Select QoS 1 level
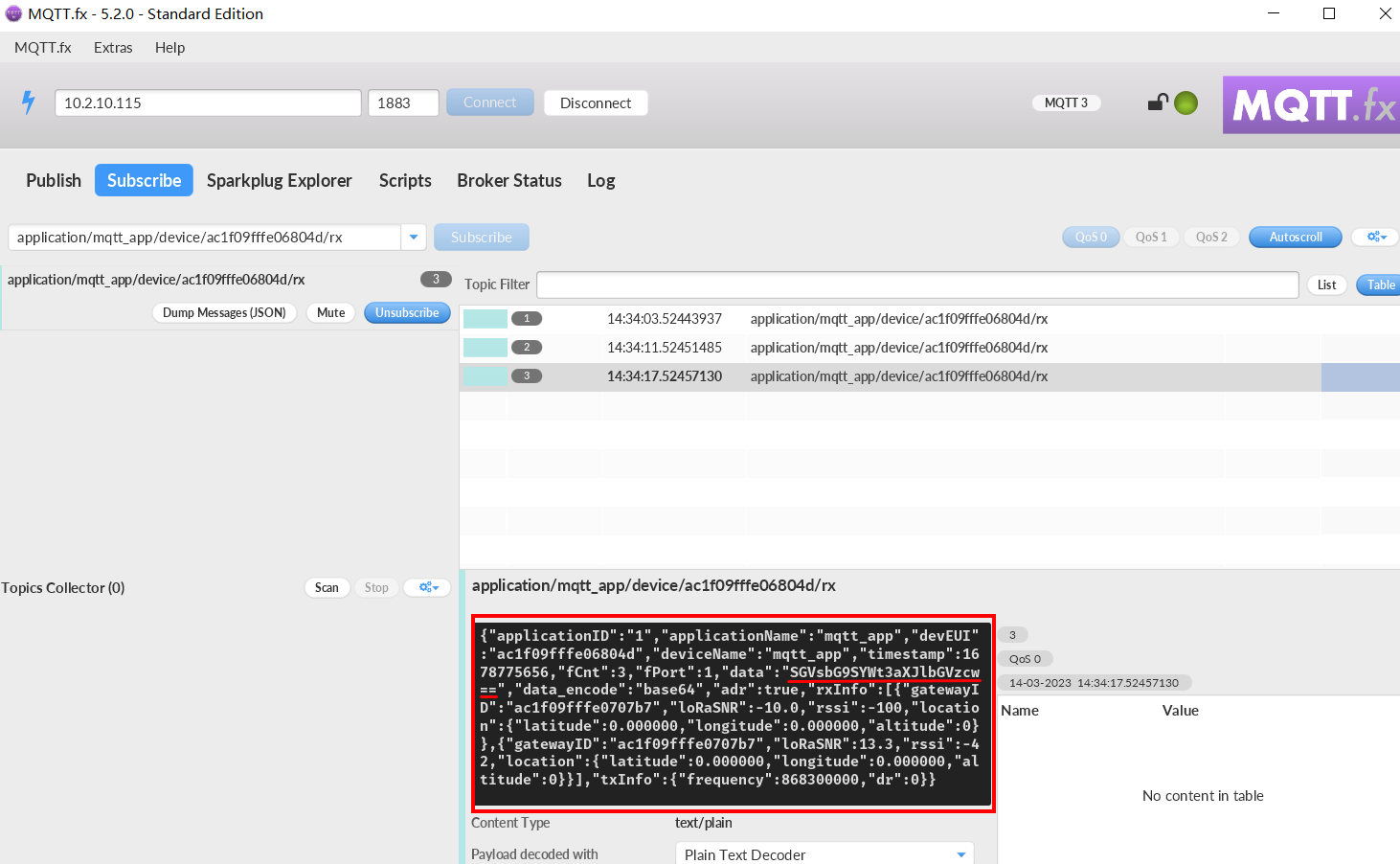The width and height of the screenshot is (1400, 864). coord(1150,237)
